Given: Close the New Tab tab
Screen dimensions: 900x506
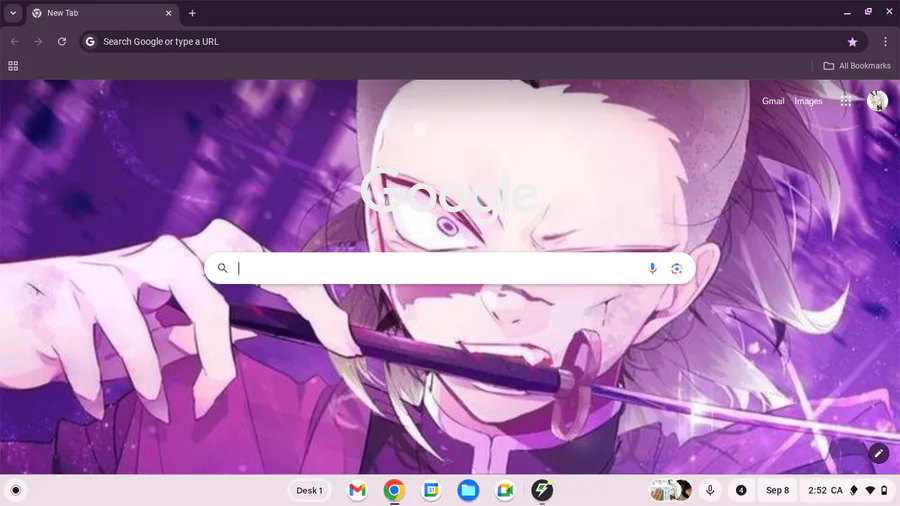Looking at the screenshot, I should pyautogui.click(x=168, y=13).
